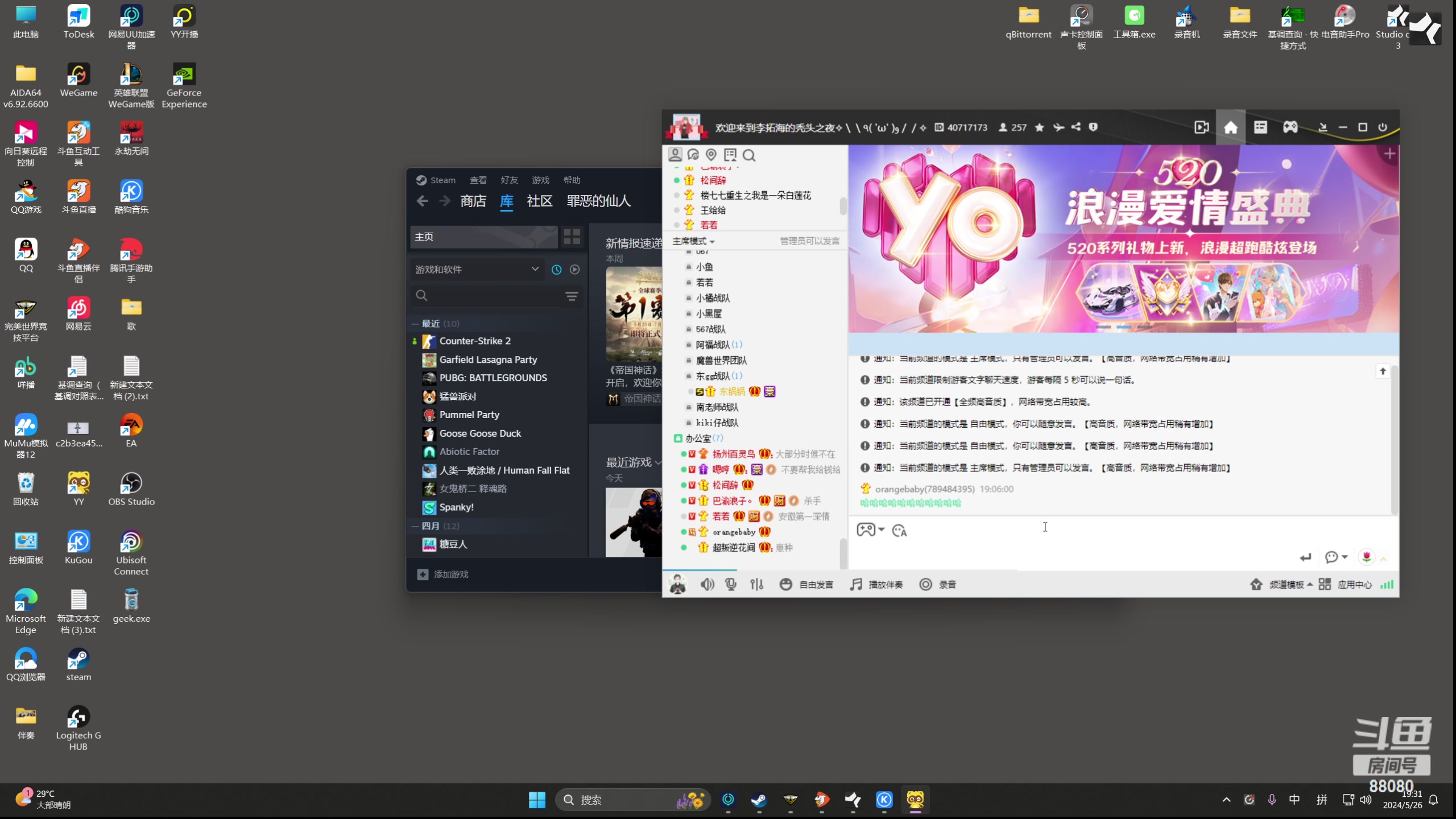Click the game controller icon in the chat toolbar
Image resolution: width=1456 pixels, height=819 pixels.
pos(867,530)
